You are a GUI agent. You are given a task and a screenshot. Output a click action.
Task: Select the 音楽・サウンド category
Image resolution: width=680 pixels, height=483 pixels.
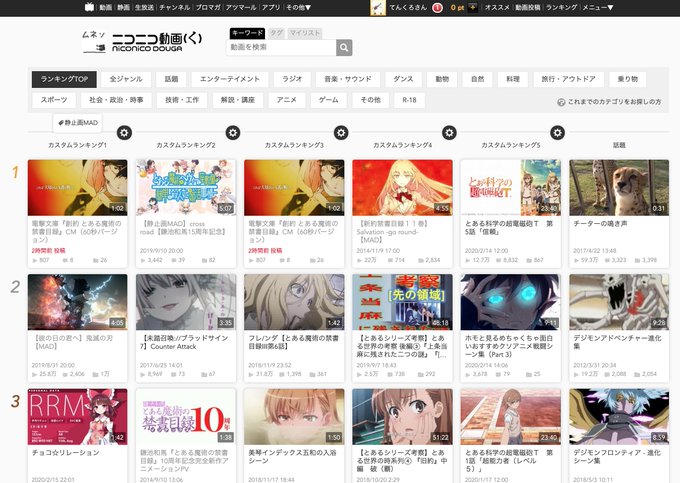tap(348, 79)
